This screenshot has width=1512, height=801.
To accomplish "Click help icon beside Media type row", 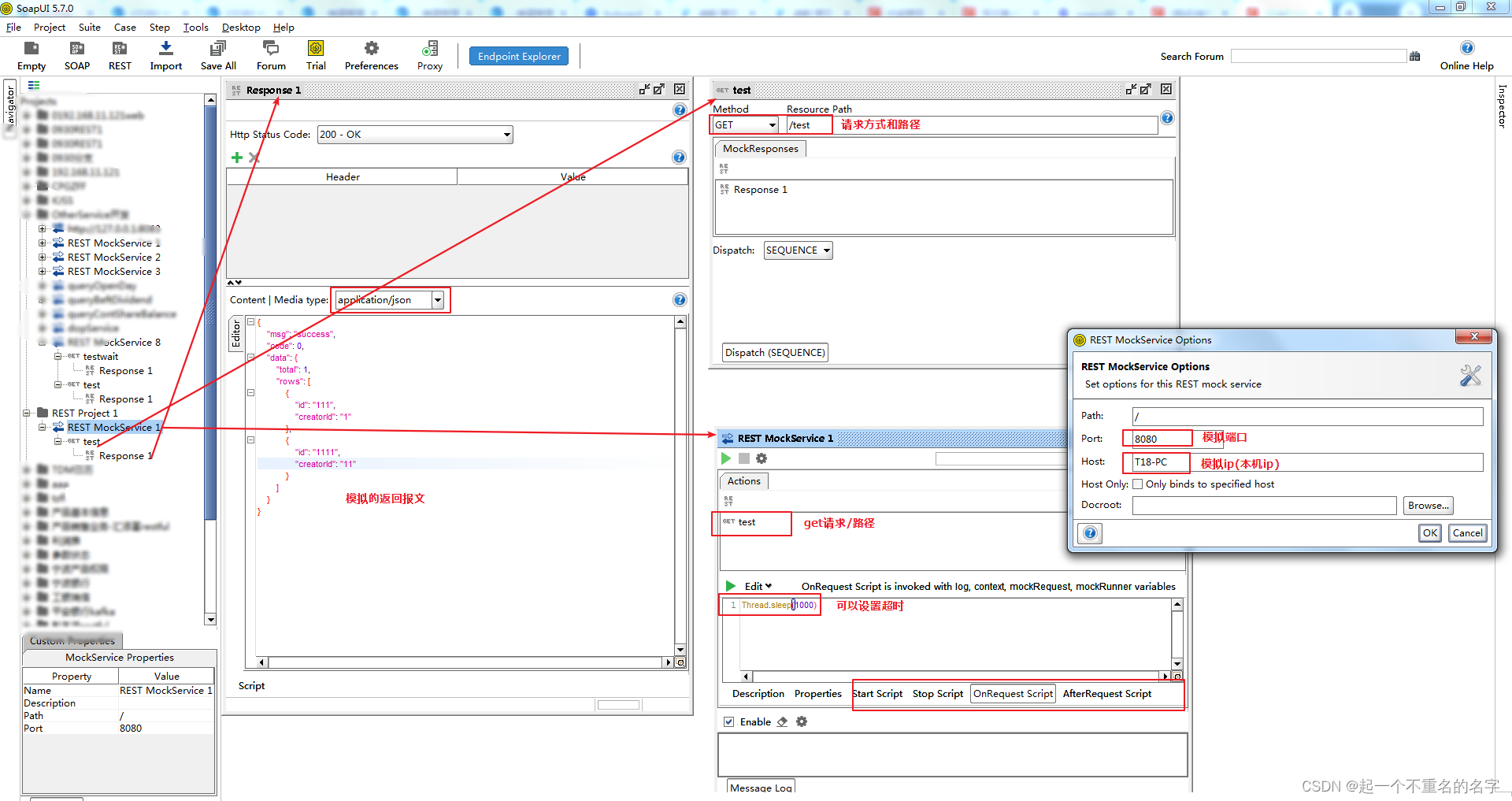I will click(x=680, y=300).
